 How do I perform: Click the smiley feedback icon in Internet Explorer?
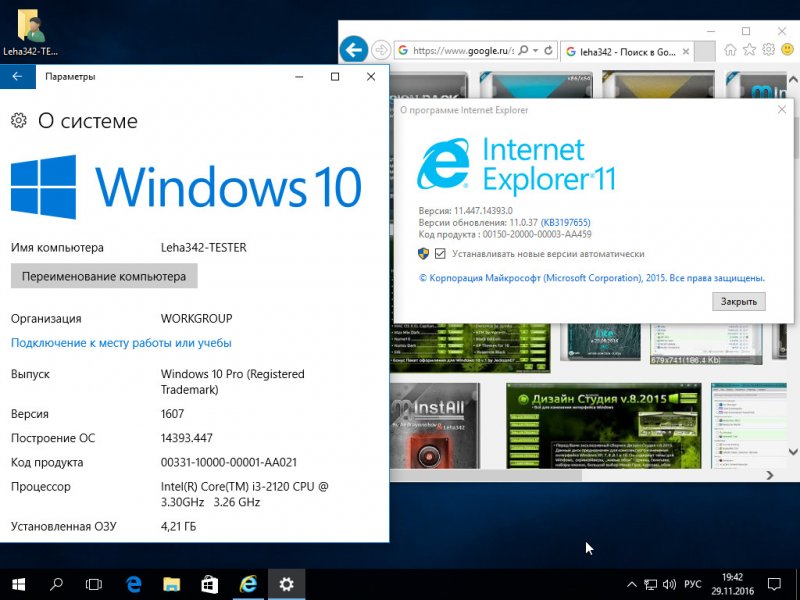[x=788, y=49]
